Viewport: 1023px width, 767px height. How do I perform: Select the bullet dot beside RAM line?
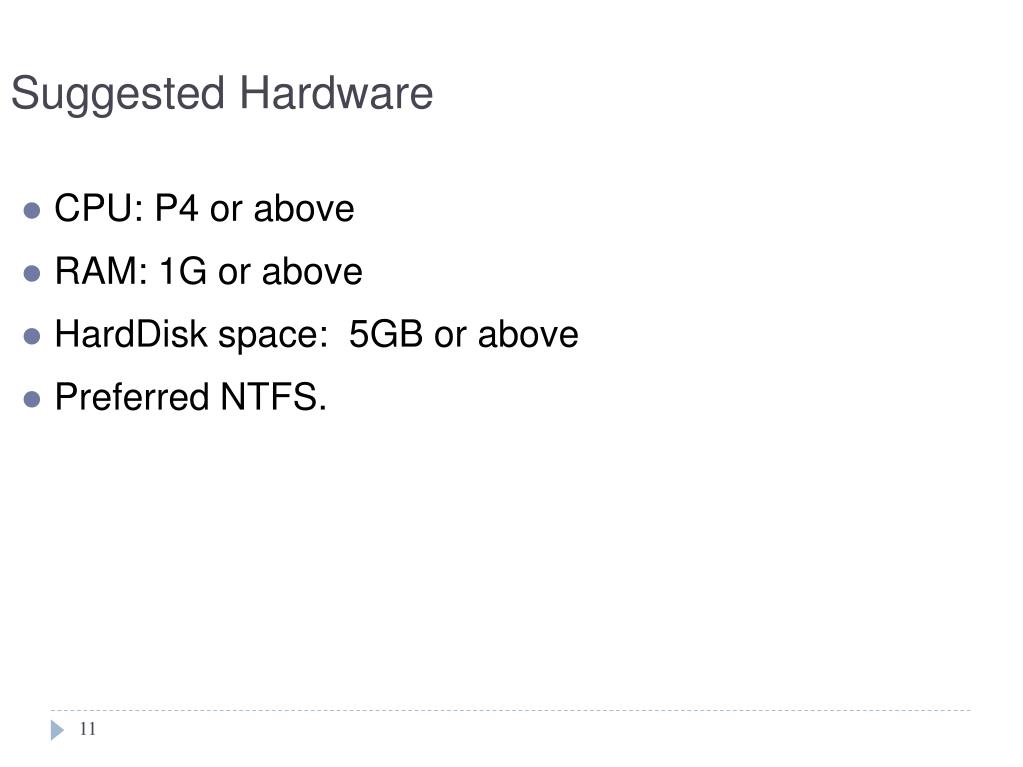pyautogui.click(x=32, y=273)
